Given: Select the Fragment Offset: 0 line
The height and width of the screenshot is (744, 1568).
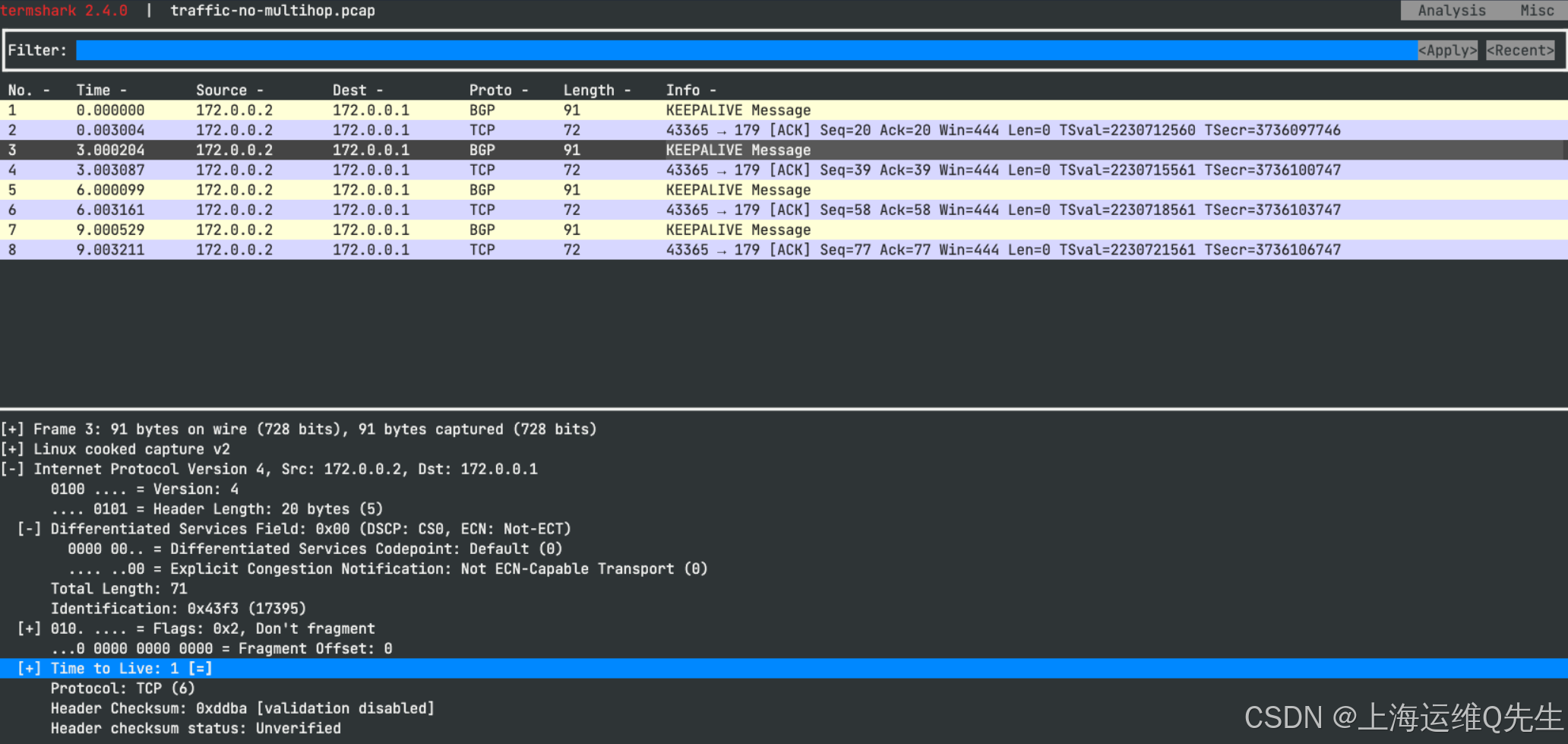Looking at the screenshot, I should click(221, 648).
